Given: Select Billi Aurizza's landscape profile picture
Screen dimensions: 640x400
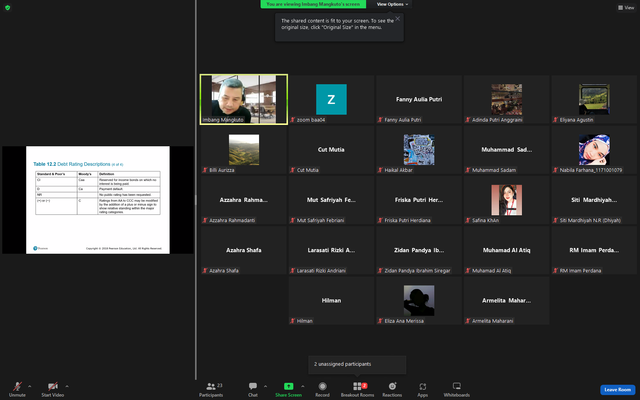Looking at the screenshot, I should click(244, 150).
